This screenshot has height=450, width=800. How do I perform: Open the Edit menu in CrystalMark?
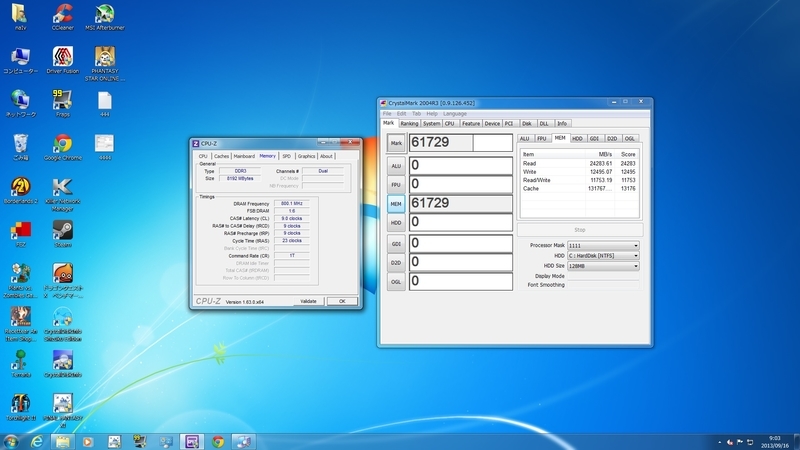[x=402, y=114]
